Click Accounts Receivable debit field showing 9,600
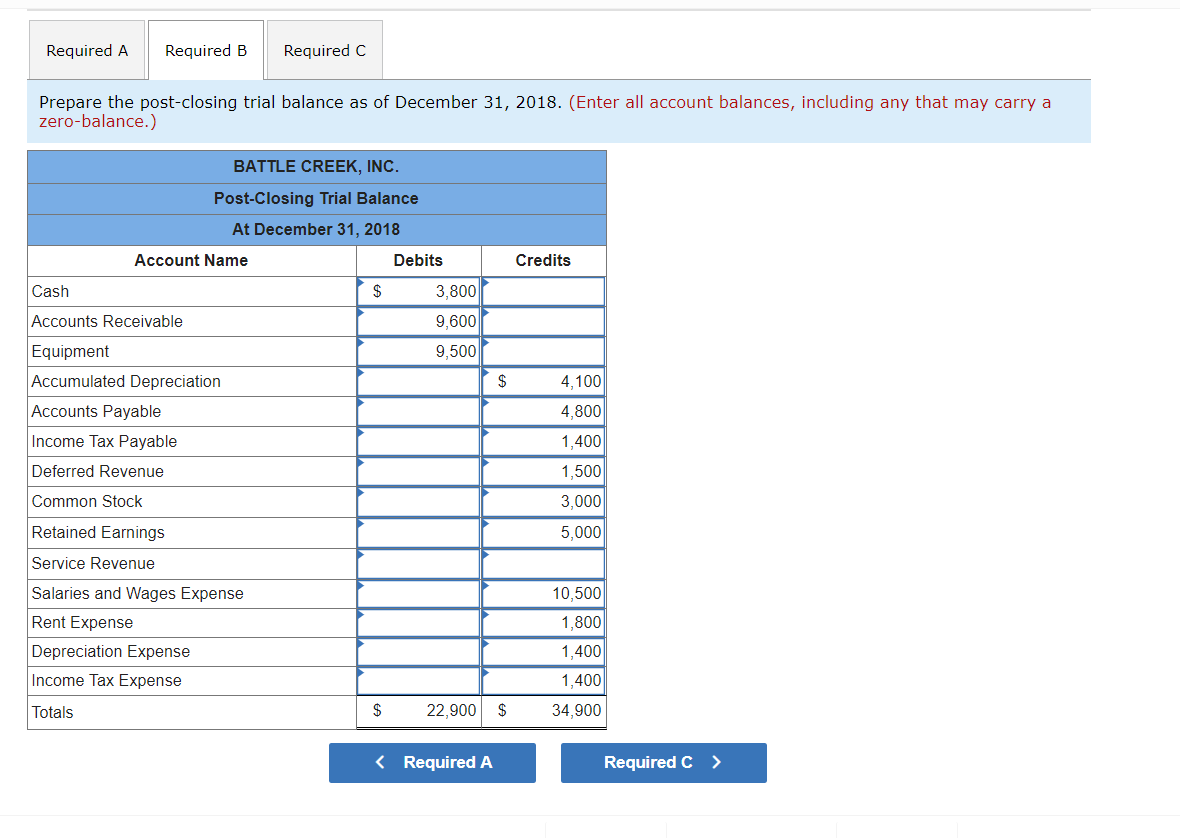The width and height of the screenshot is (1180, 838). point(418,321)
